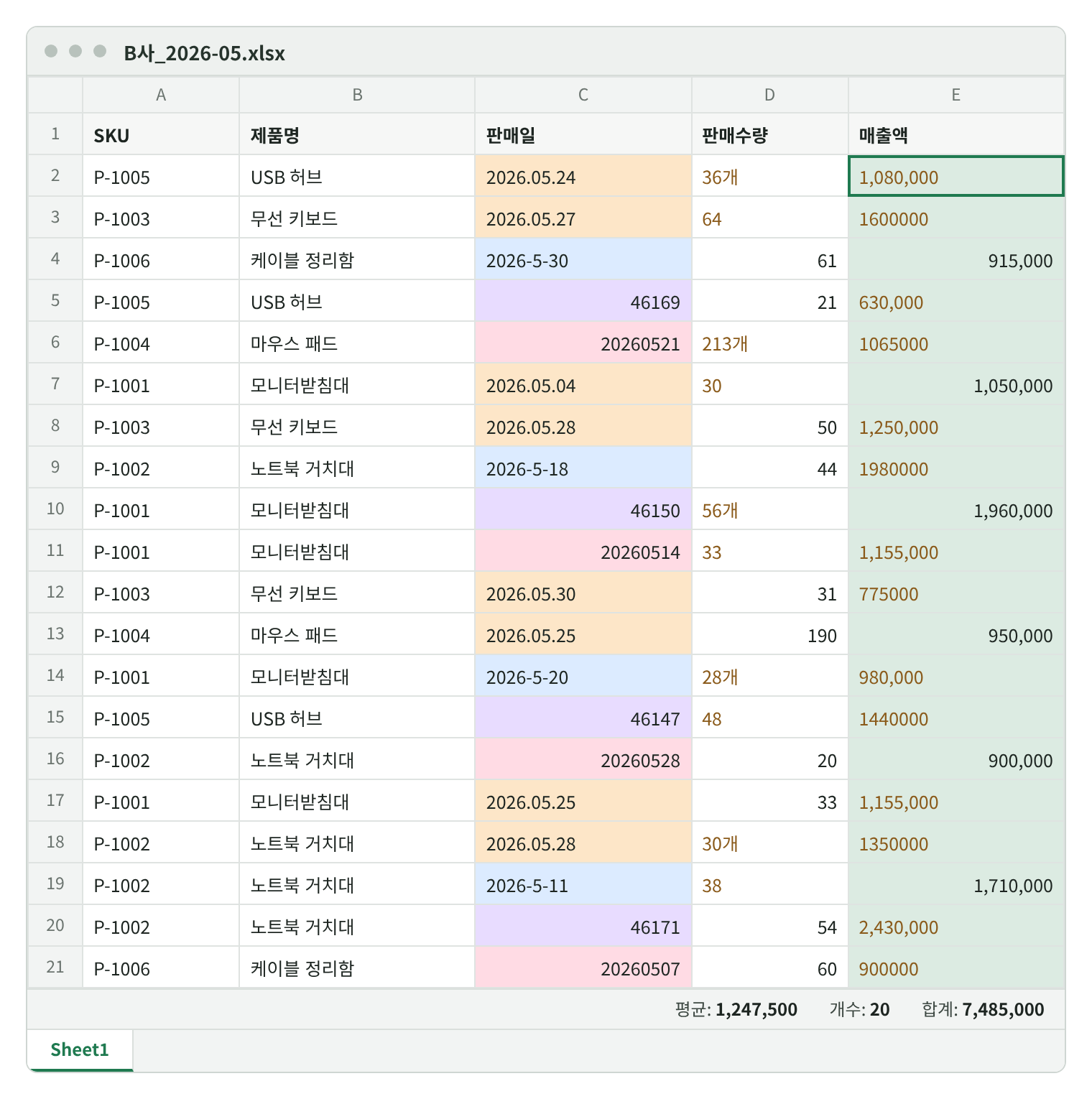Click the sales cell 1440000
1092x1099 pixels.
click(956, 718)
